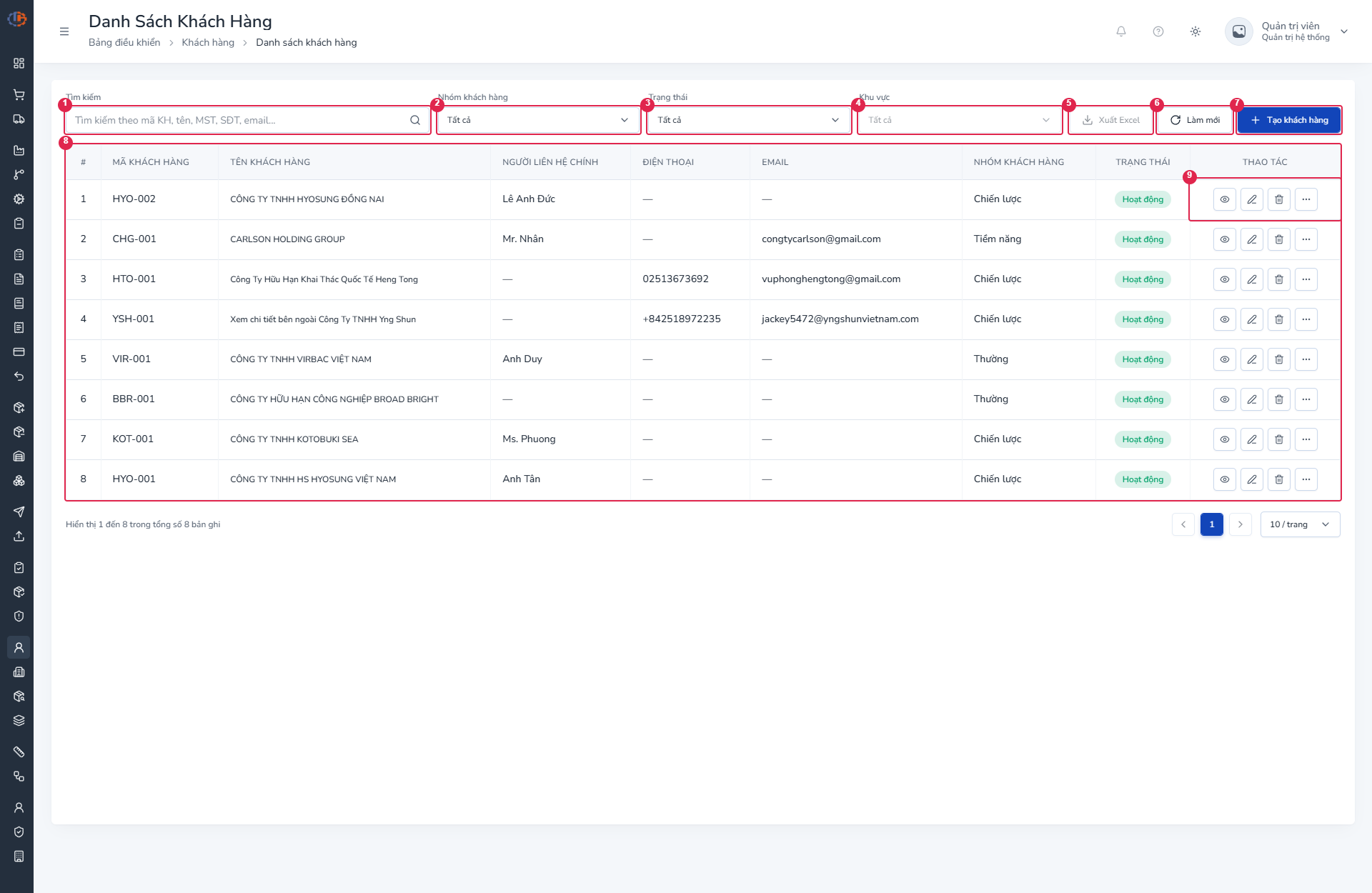Open the Khu vực dropdown
Viewport: 1372px width, 893px height.
960,120
